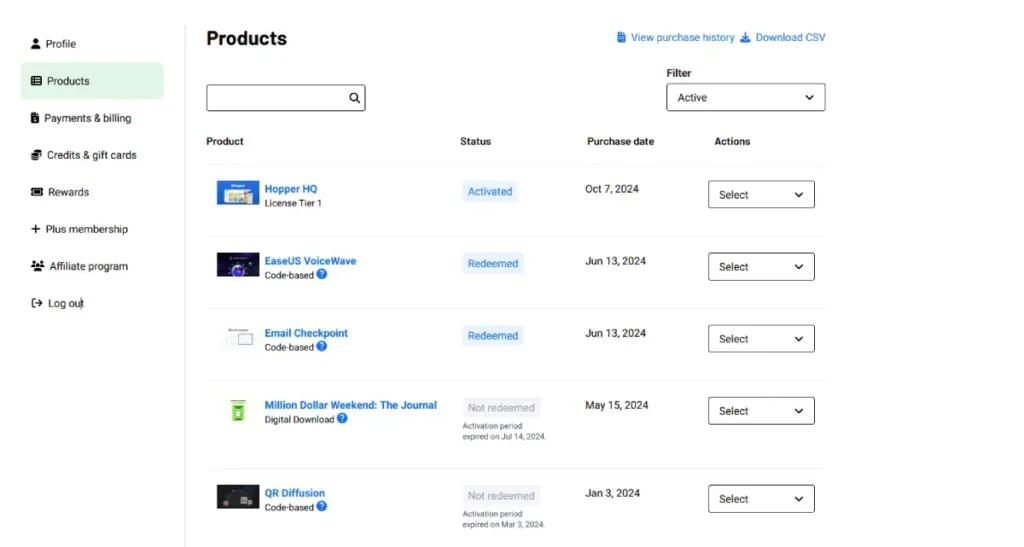This screenshot has width=1024, height=547.
Task: Click View purchase history link
Action: [682, 37]
